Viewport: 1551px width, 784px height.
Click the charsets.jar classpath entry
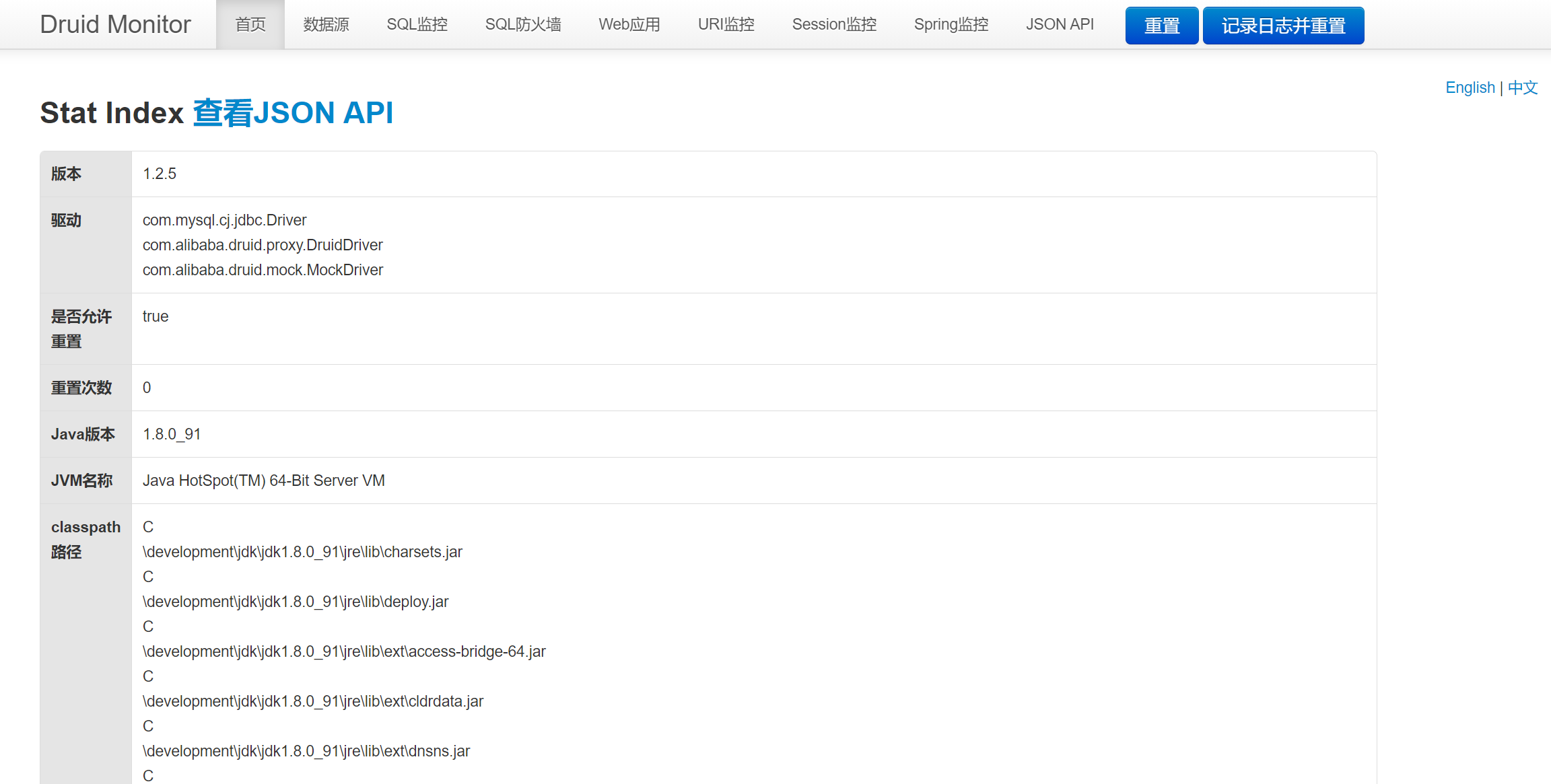pyautogui.click(x=302, y=552)
